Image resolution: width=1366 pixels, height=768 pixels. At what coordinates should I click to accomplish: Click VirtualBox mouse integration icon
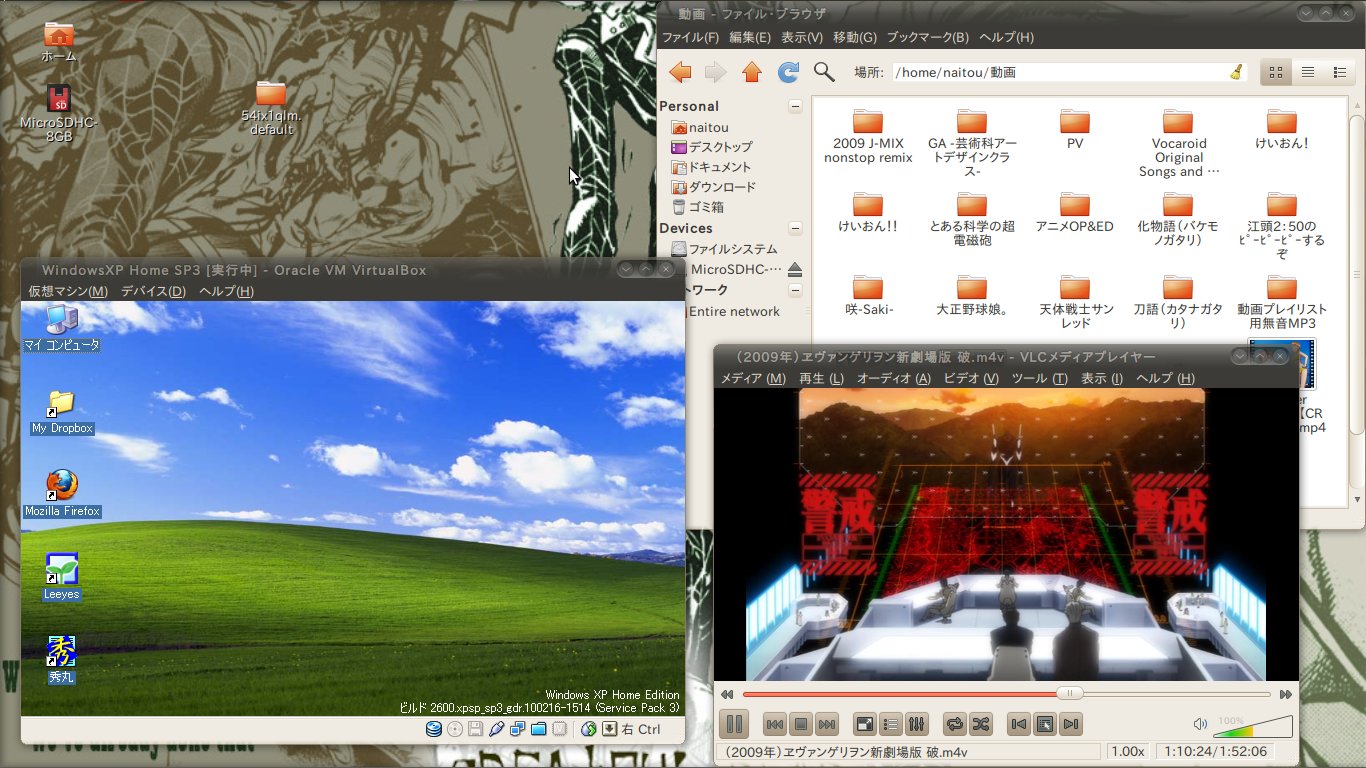(588, 729)
